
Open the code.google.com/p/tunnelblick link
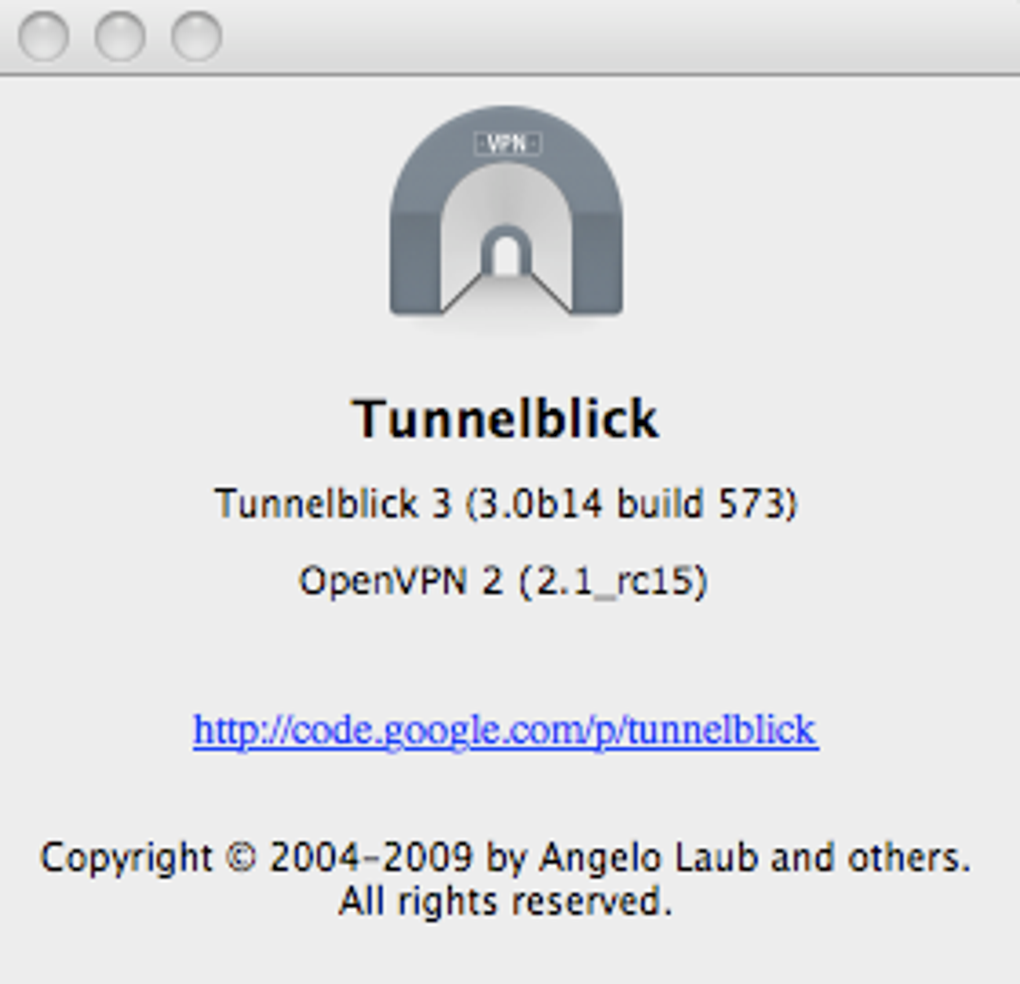[505, 730]
